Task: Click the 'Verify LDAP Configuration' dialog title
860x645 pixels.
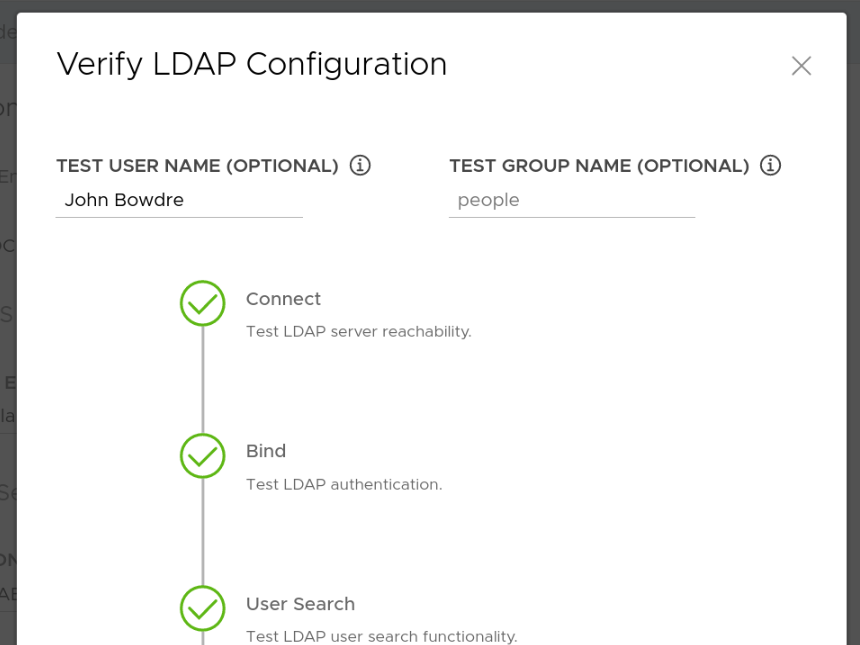Action: coord(252,64)
